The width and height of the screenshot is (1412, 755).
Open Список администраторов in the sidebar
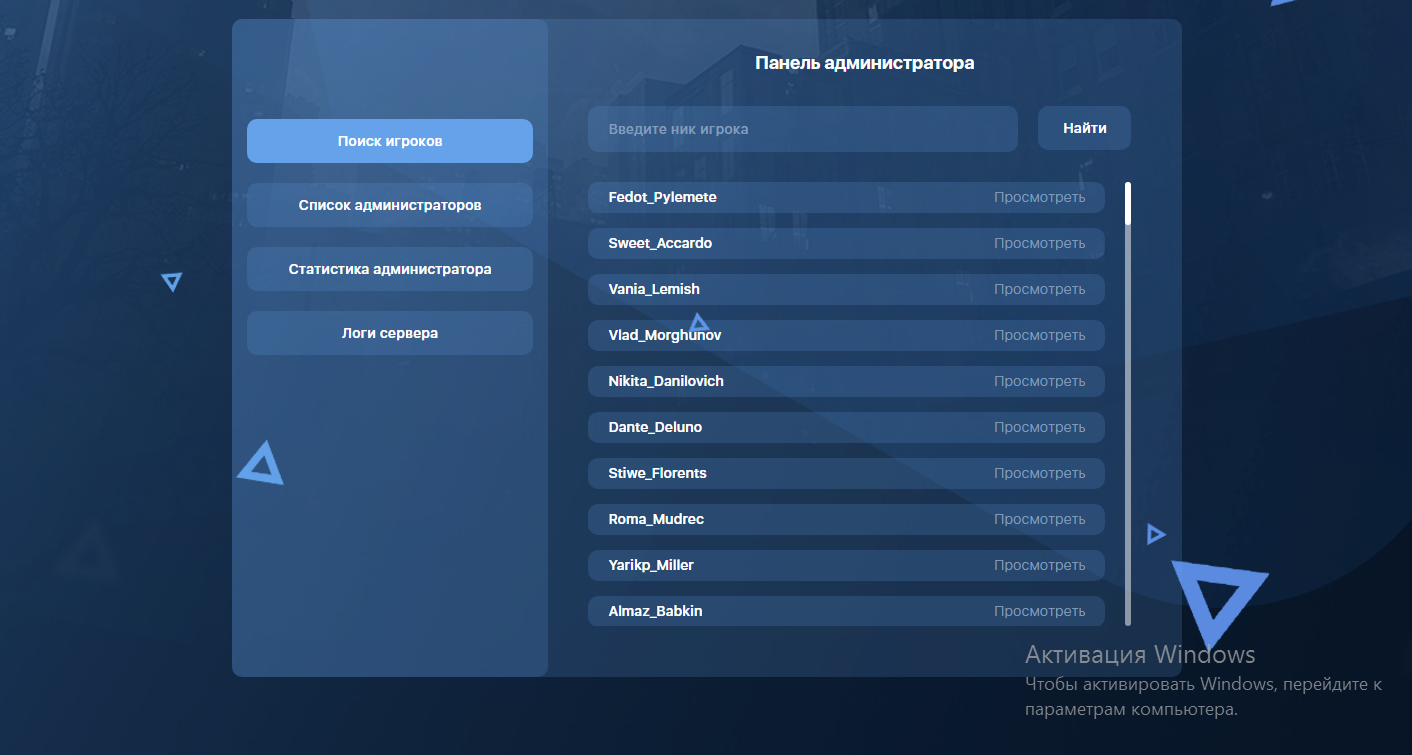click(x=389, y=205)
